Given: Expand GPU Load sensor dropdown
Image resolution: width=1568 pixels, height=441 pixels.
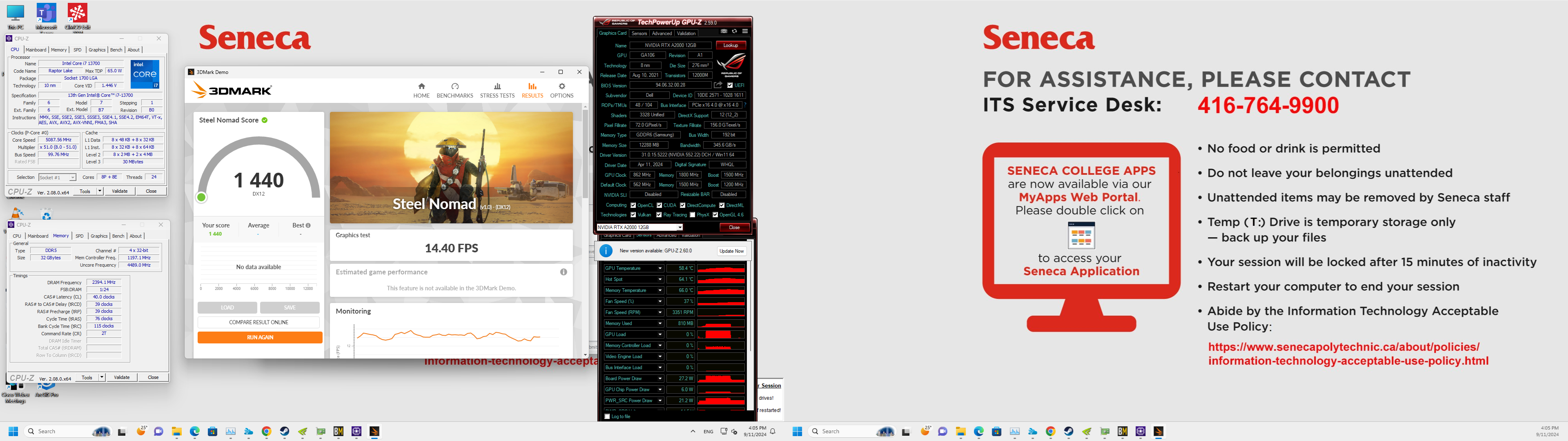Looking at the screenshot, I should click(660, 334).
